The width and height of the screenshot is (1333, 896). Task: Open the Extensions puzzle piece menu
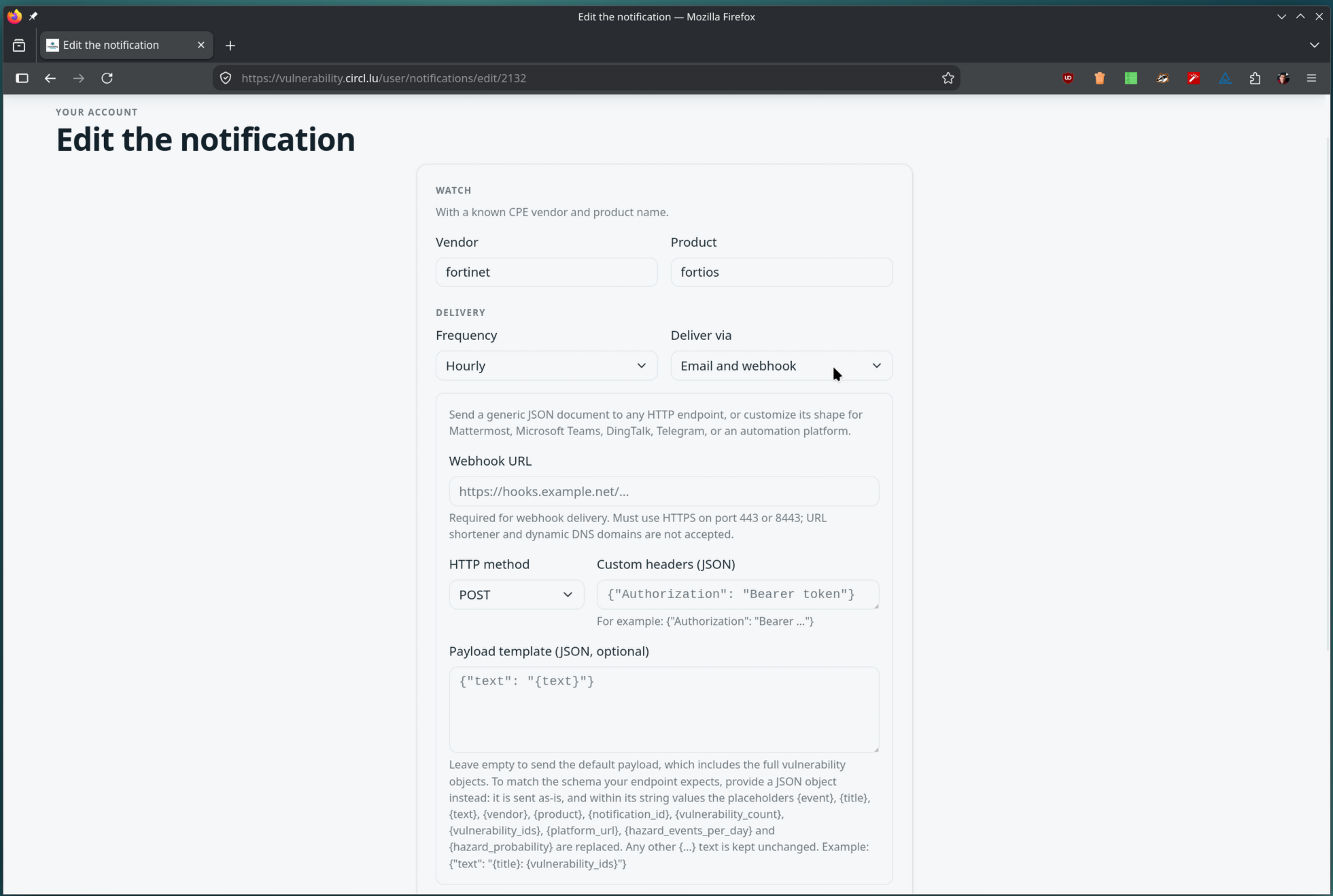pos(1255,78)
